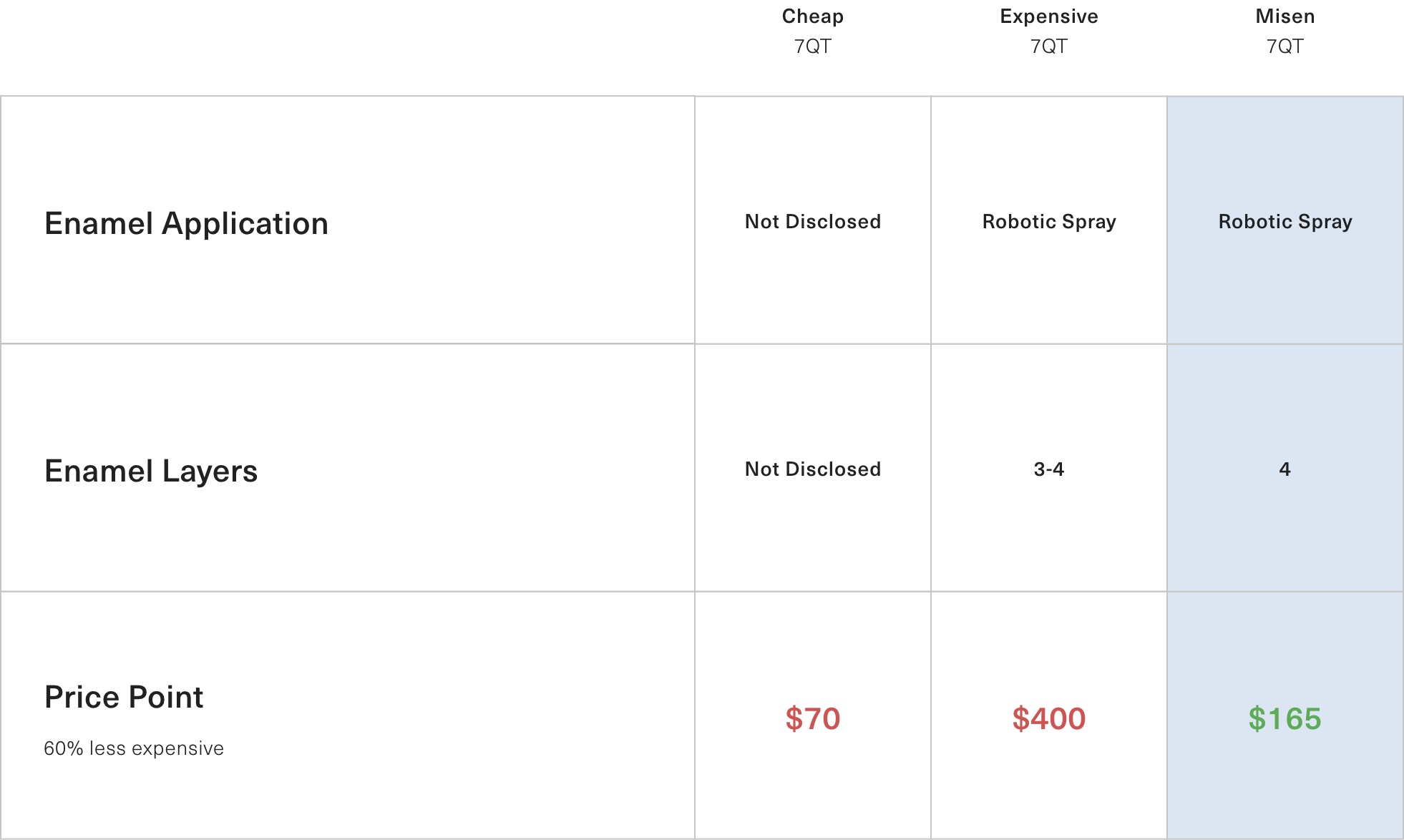The image size is (1404, 840).
Task: Click the 7QT text under Cheap
Action: [x=812, y=47]
